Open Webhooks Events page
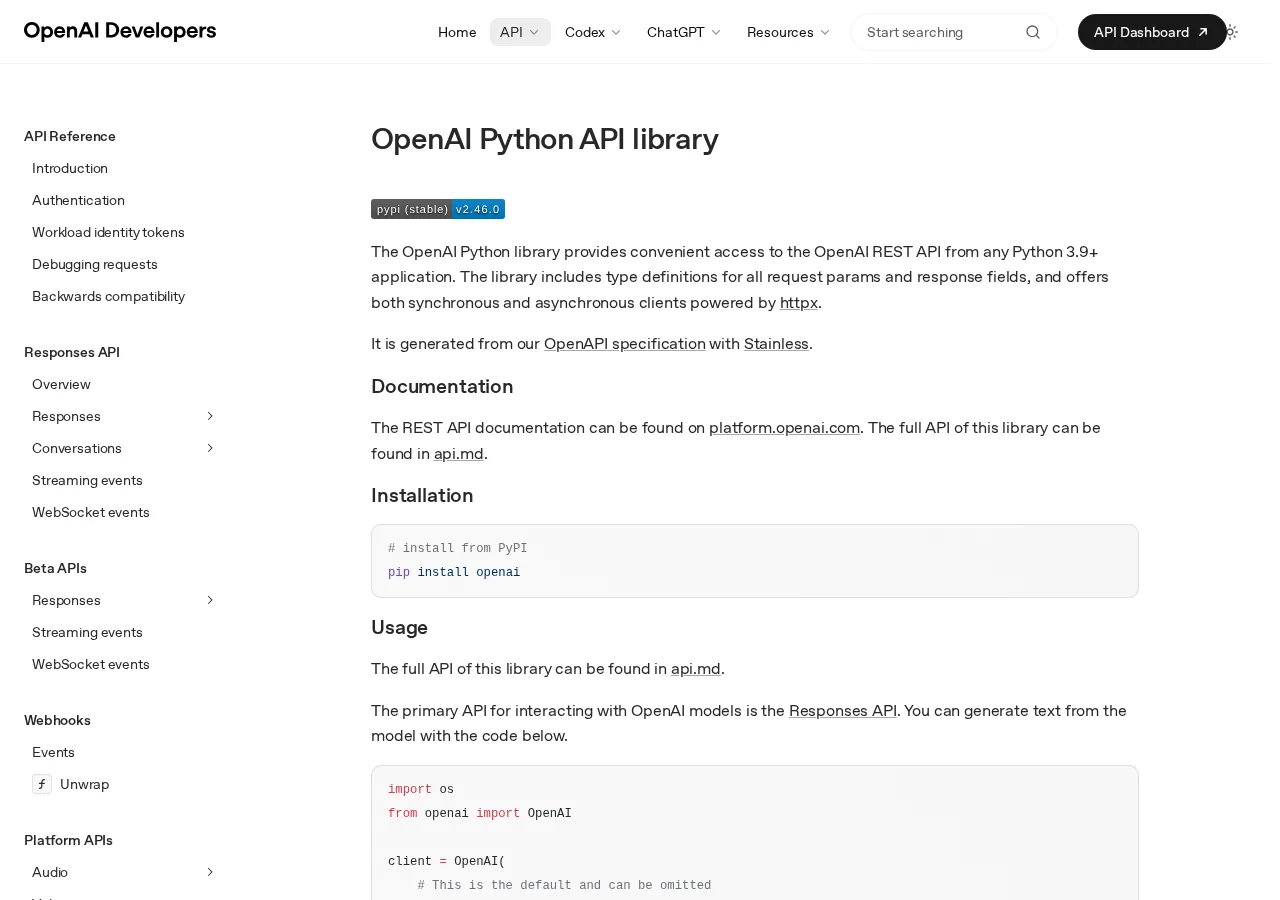The height and width of the screenshot is (900, 1280). [x=53, y=752]
